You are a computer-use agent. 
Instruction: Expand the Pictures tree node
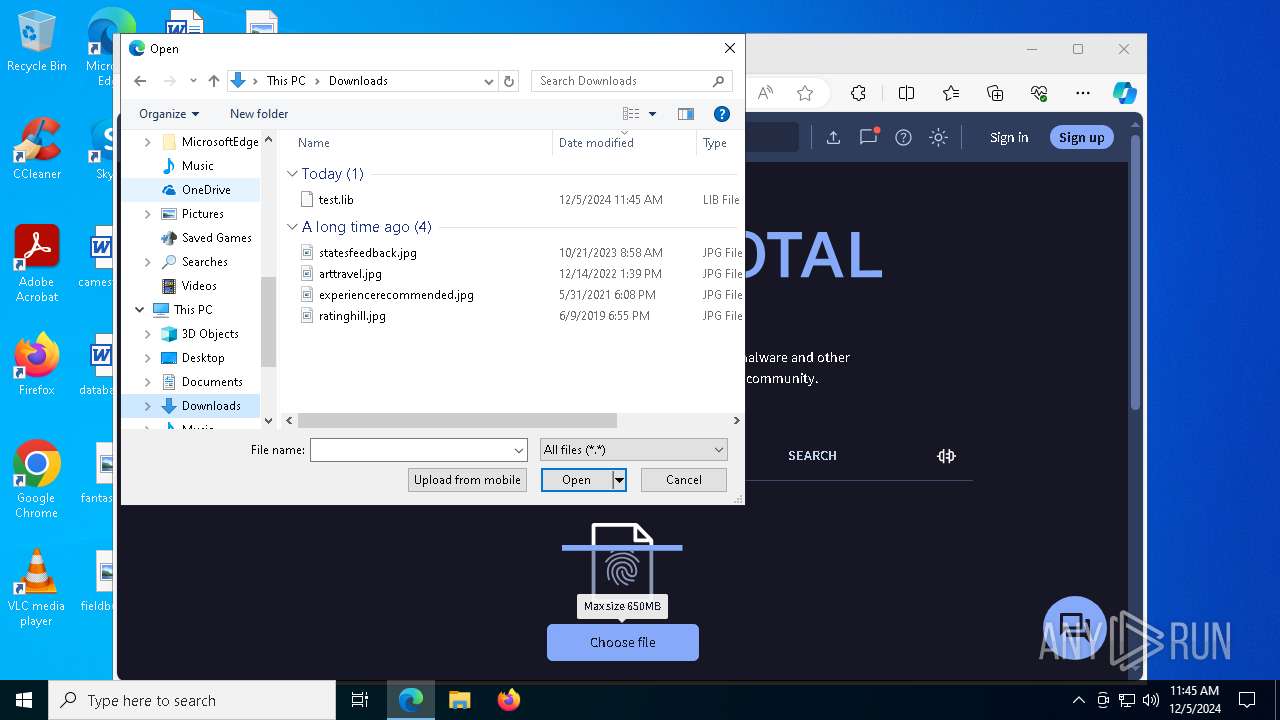pyautogui.click(x=148, y=214)
